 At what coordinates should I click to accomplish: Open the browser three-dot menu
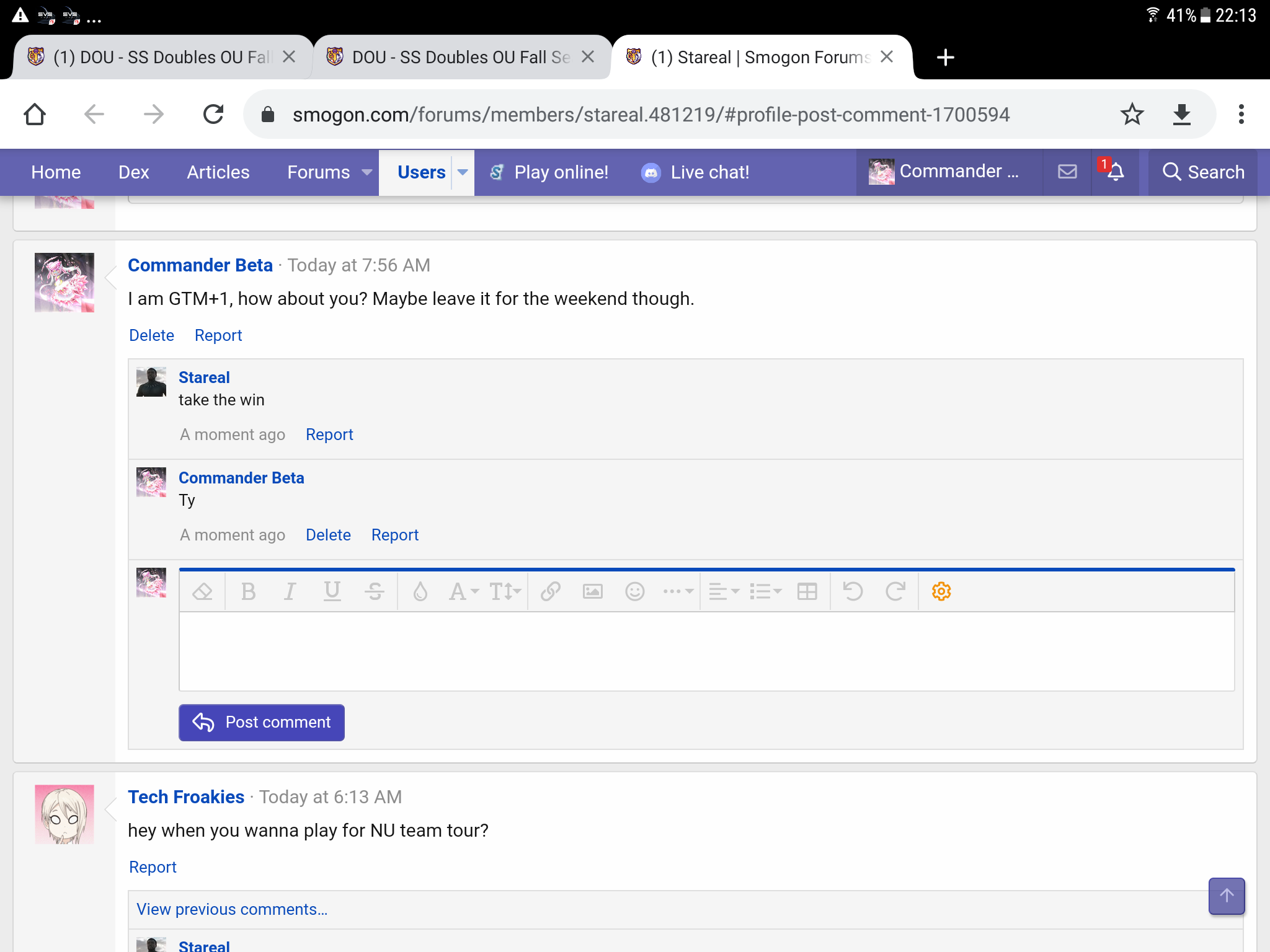pyautogui.click(x=1241, y=114)
